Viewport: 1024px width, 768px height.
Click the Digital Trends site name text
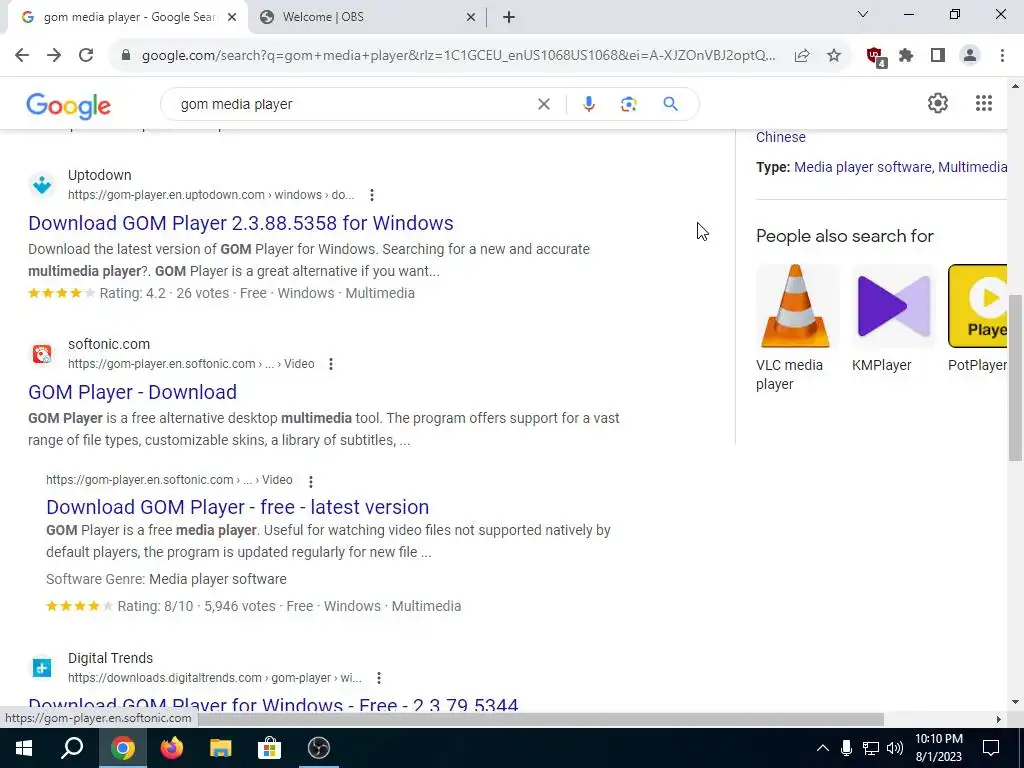click(x=110, y=658)
